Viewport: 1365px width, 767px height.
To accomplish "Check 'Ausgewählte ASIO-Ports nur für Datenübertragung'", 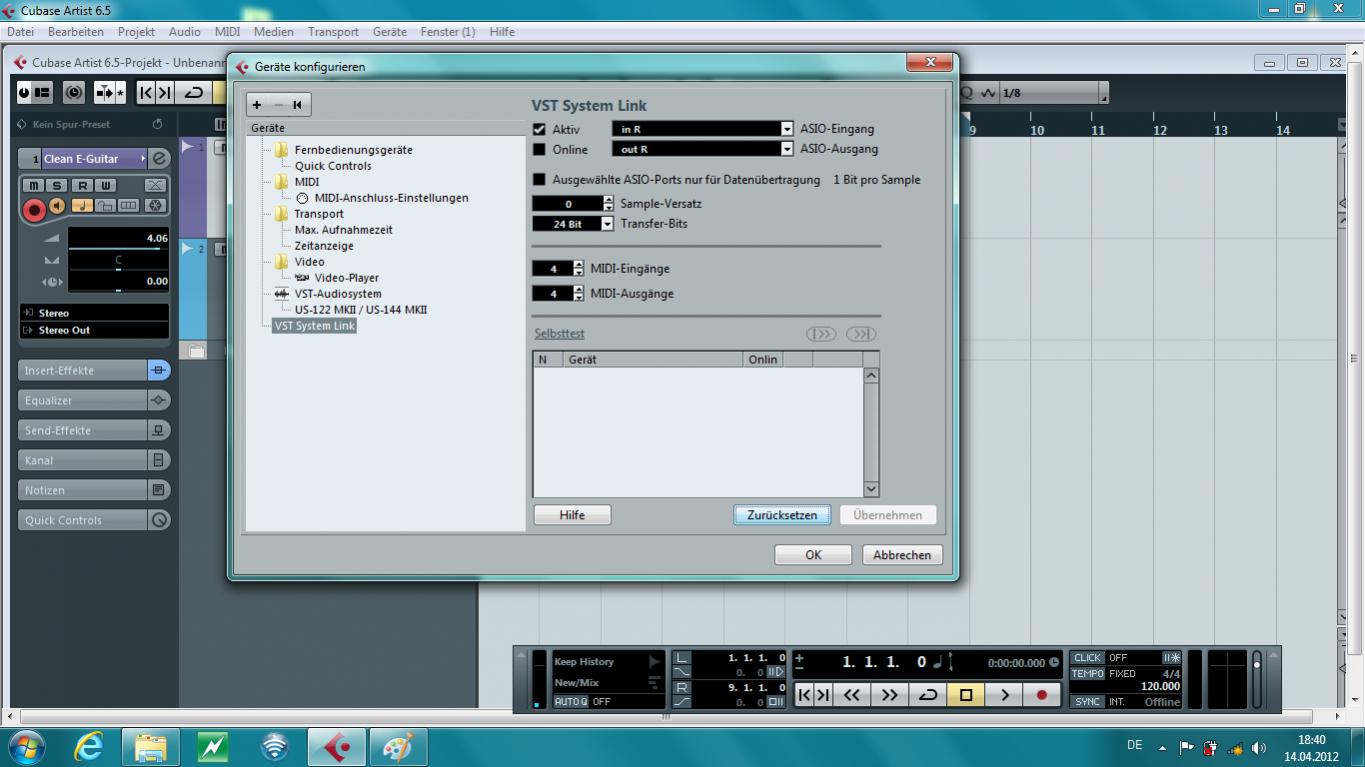I will 540,180.
